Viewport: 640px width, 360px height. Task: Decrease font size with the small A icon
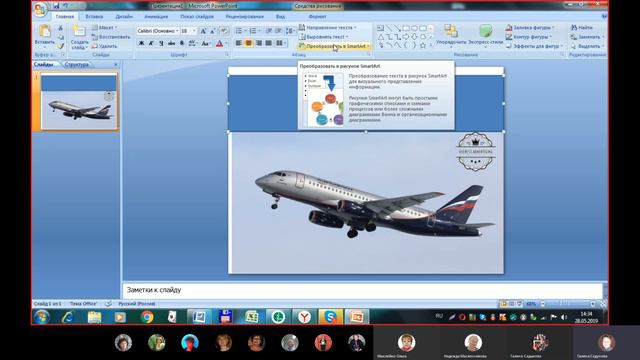pyautogui.click(x=213, y=31)
